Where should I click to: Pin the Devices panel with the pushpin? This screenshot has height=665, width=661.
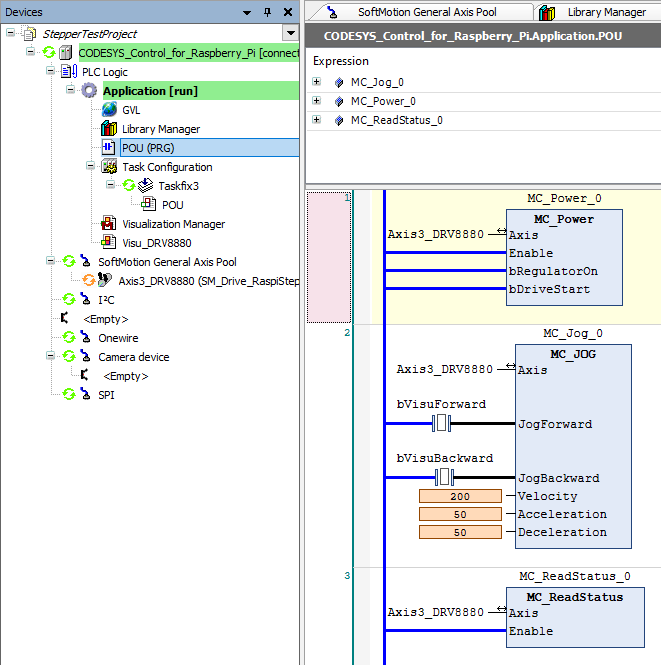[x=267, y=12]
